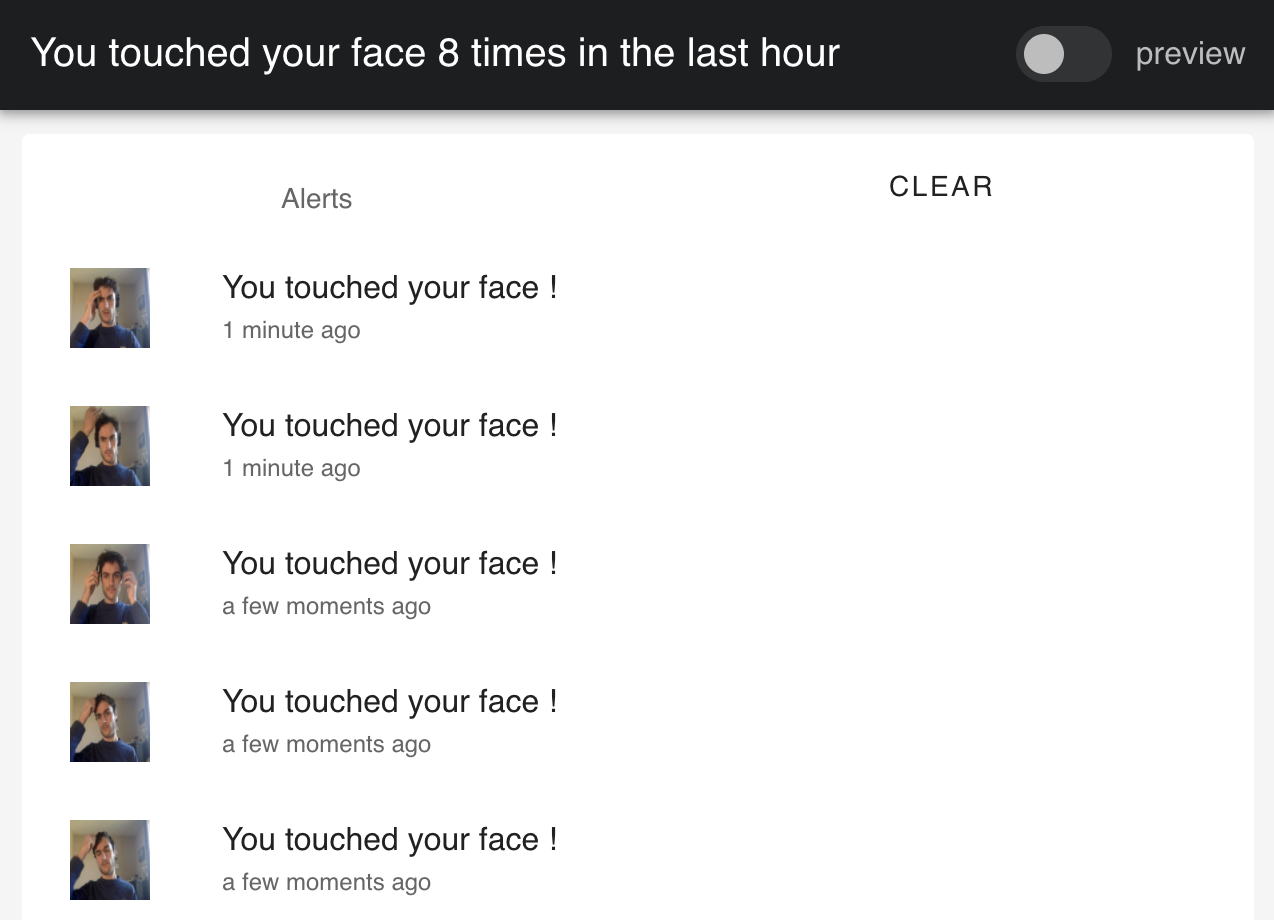Click the last 'You touched your face !' alert
The width and height of the screenshot is (1274, 920).
[390, 839]
